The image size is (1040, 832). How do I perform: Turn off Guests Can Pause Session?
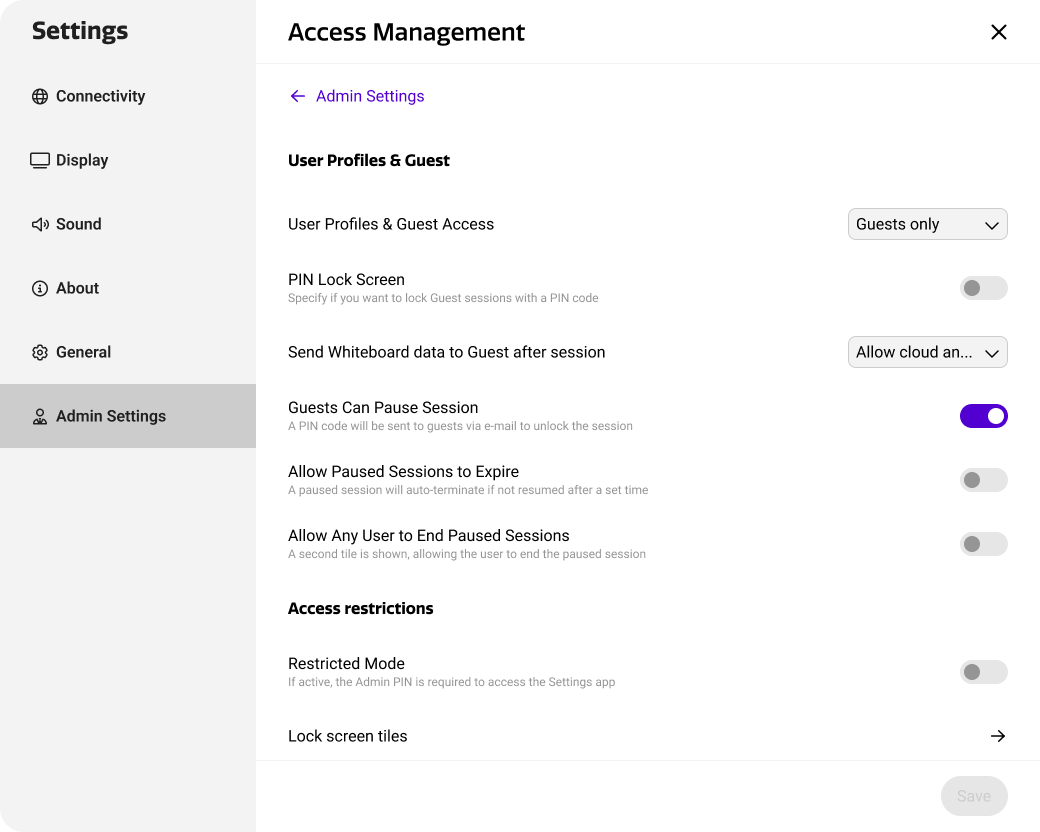[983, 416]
